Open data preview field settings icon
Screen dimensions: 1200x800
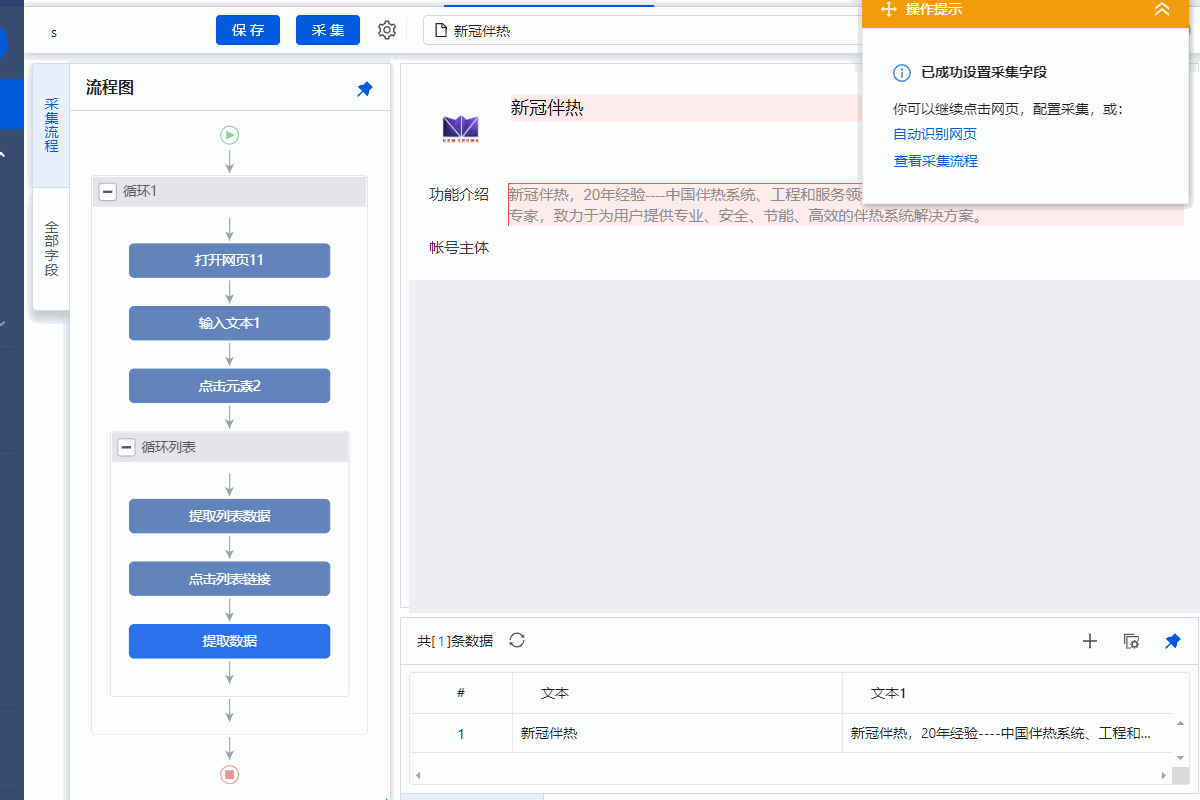(1131, 641)
